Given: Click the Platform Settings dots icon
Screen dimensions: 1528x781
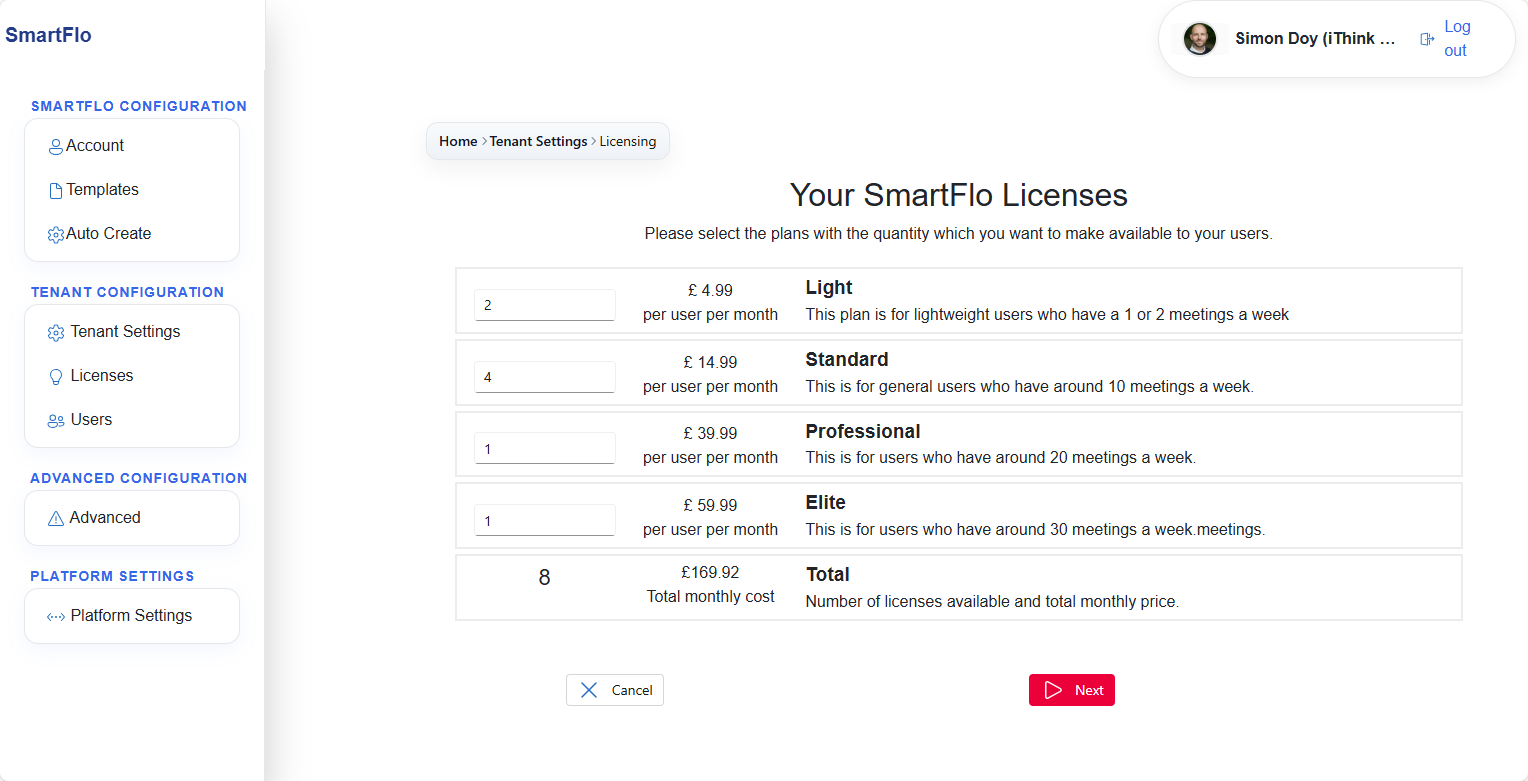Looking at the screenshot, I should pyautogui.click(x=56, y=617).
